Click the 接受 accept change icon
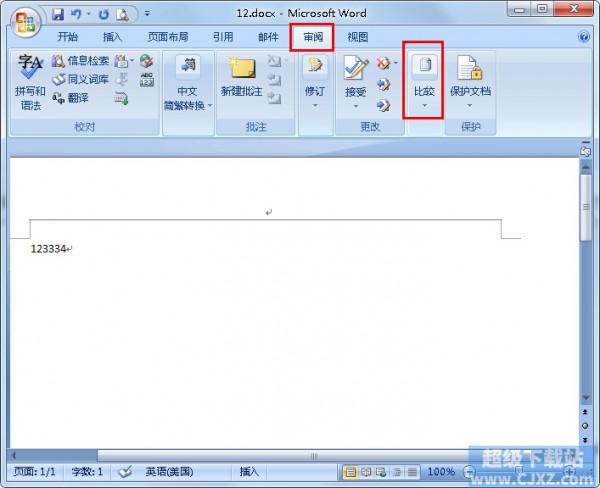 click(x=356, y=67)
